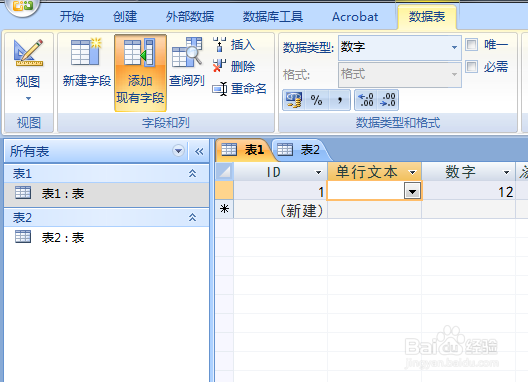Open dropdown in the 单行文本 cell
This screenshot has height=382, width=528.
tap(412, 192)
